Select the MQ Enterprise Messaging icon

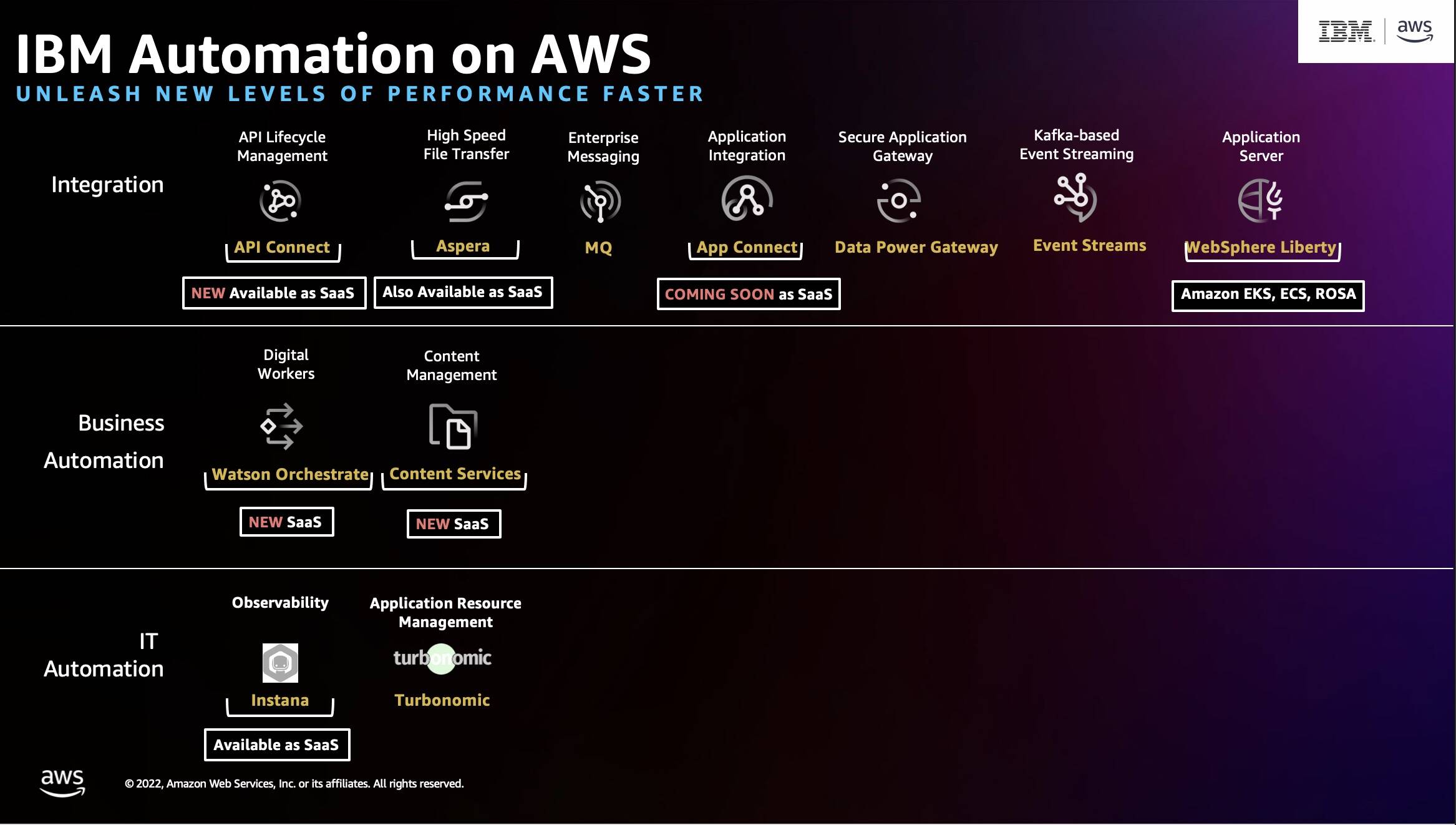point(601,201)
